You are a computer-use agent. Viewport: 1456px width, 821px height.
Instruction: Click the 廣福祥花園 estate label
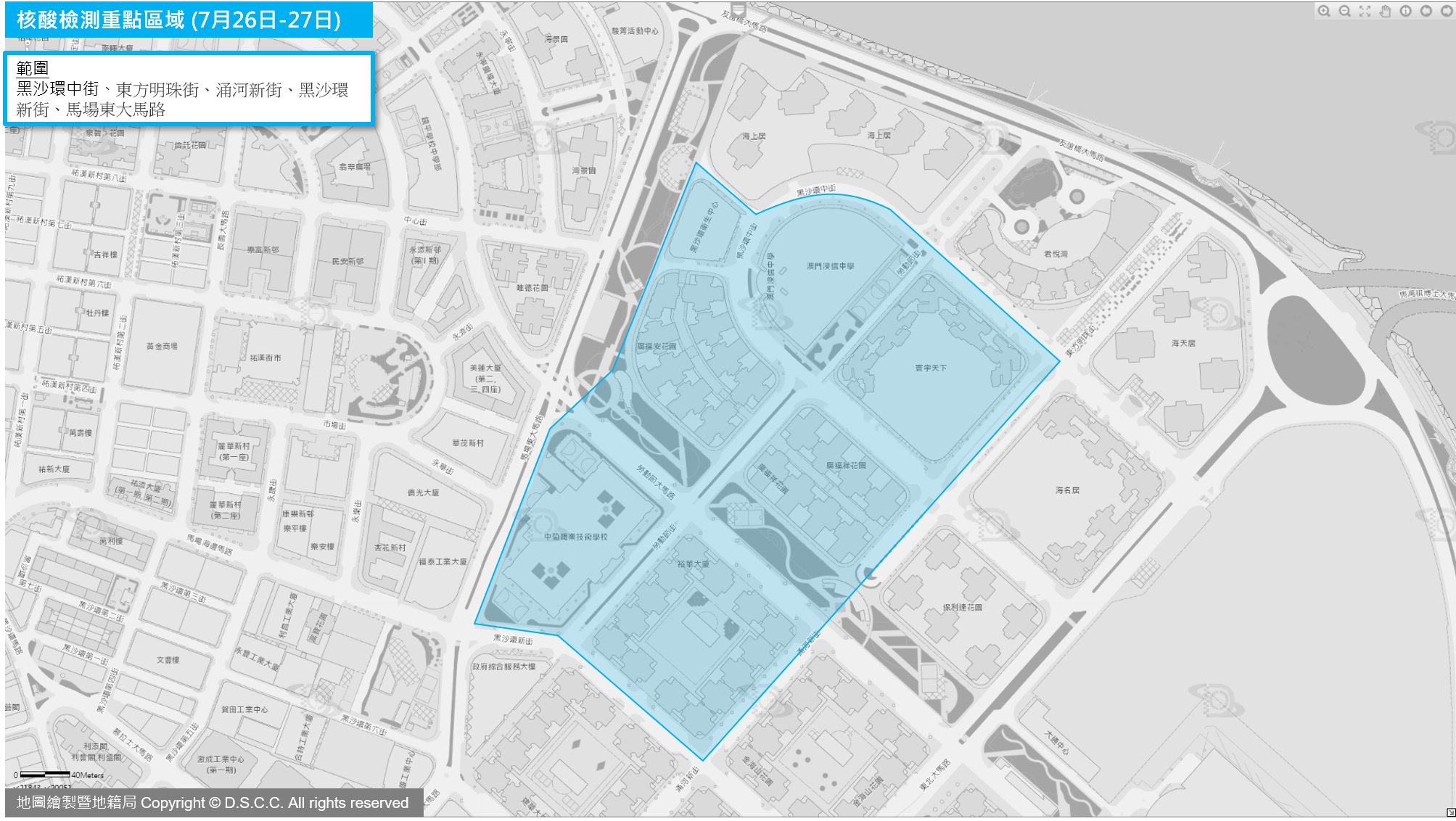coord(846,466)
